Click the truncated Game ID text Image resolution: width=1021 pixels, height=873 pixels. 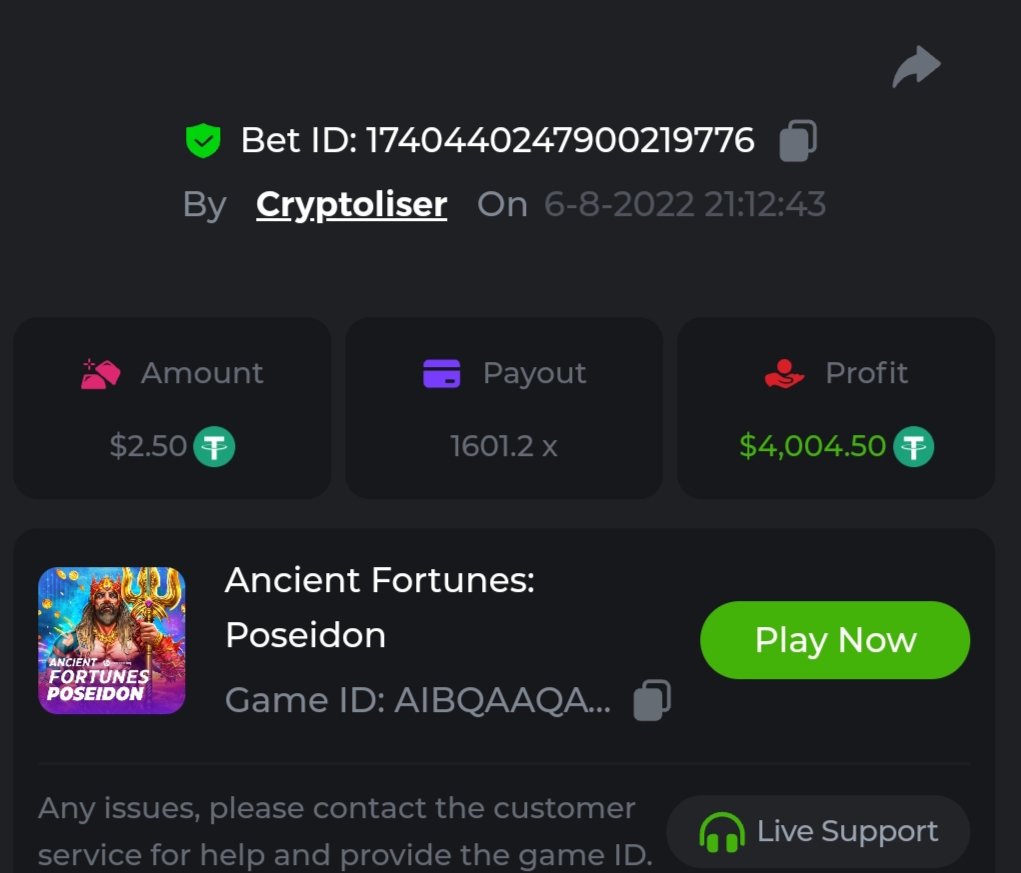[x=417, y=701]
